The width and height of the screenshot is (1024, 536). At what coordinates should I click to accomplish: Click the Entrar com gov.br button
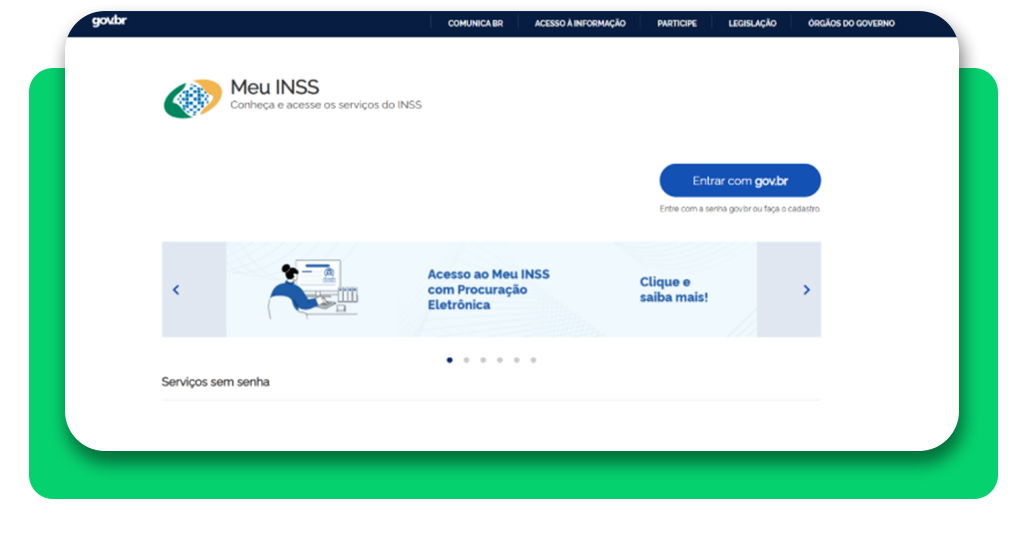click(x=740, y=181)
